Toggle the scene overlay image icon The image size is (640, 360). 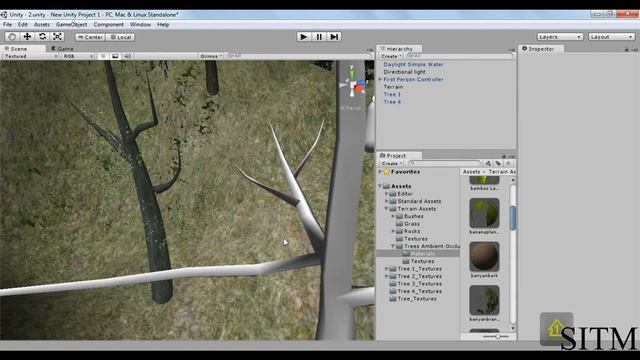pyautogui.click(x=115, y=56)
